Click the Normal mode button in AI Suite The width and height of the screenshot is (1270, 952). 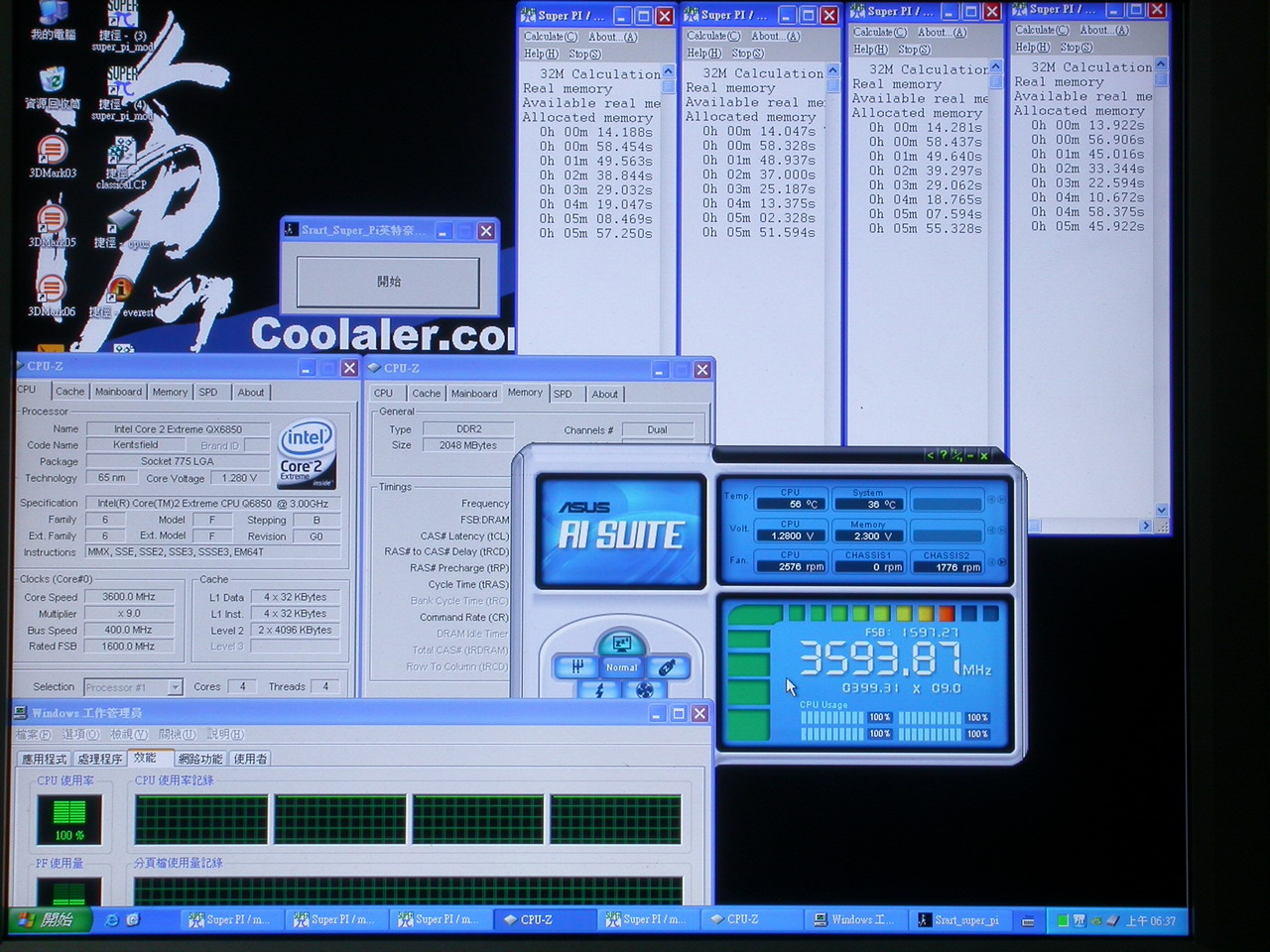point(622,667)
